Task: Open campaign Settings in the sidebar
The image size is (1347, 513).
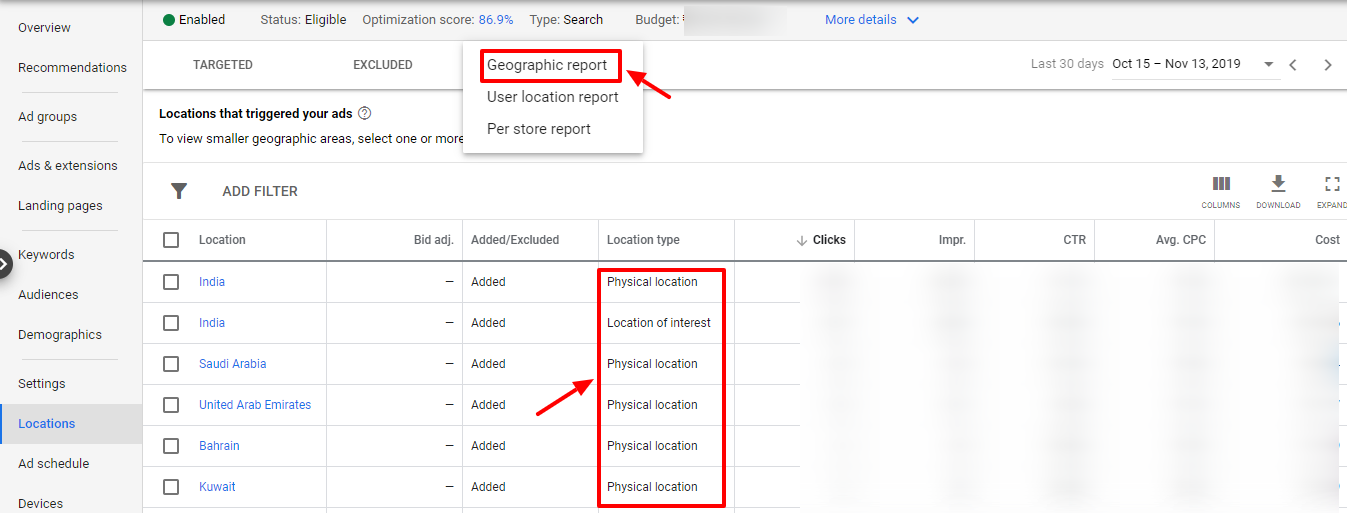Action: pyautogui.click(x=41, y=384)
